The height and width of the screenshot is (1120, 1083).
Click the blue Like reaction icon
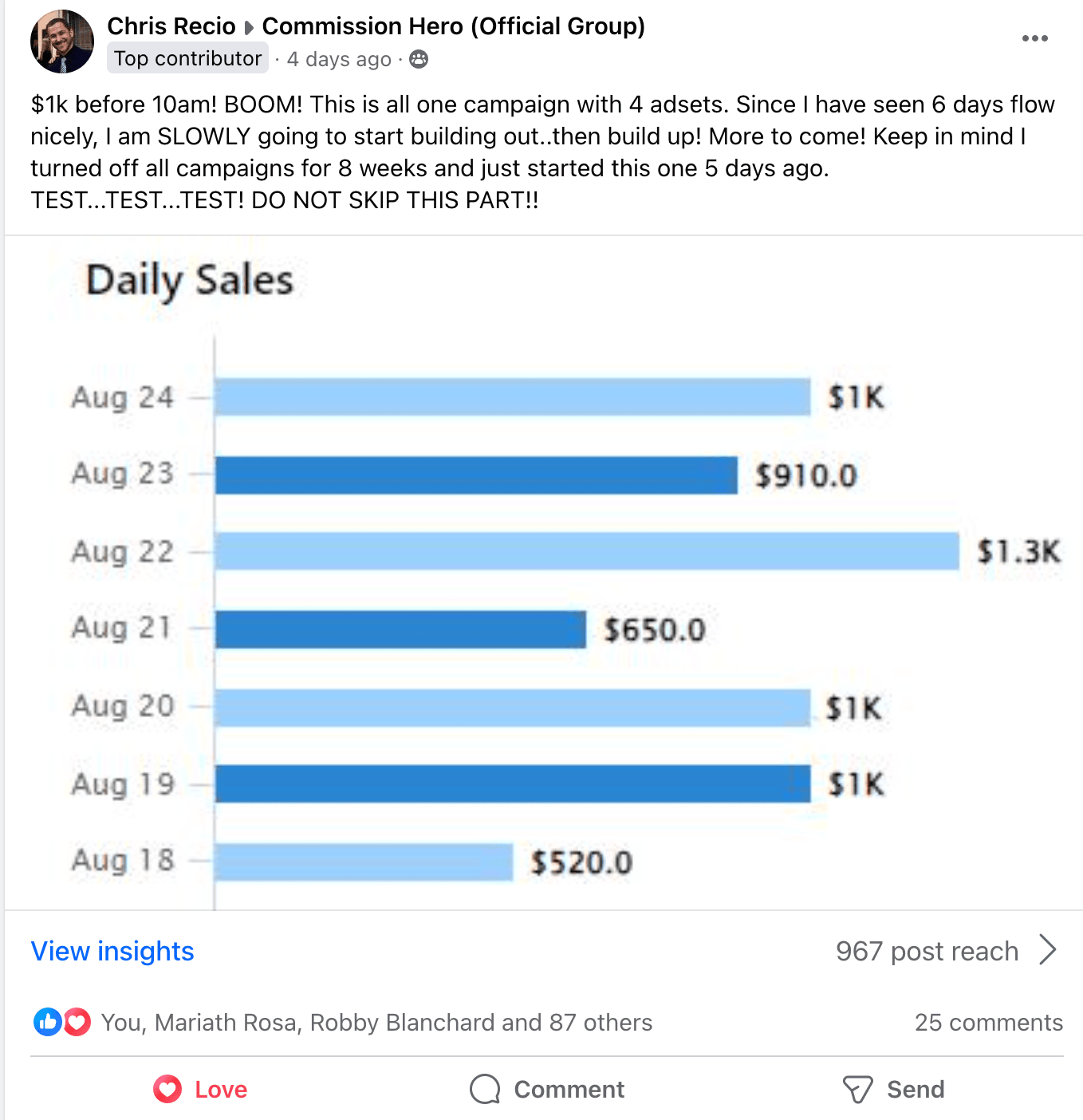point(47,1022)
